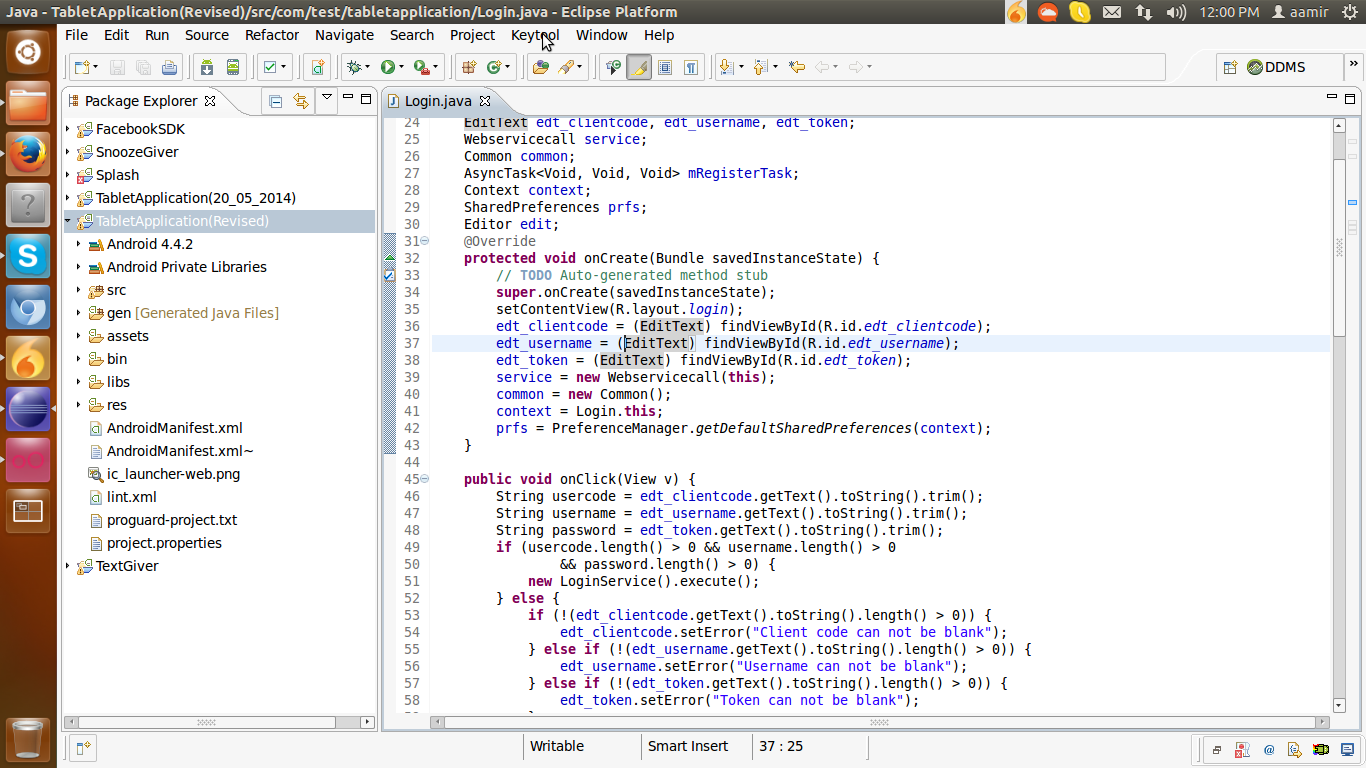Open the Window menu

pyautogui.click(x=602, y=35)
